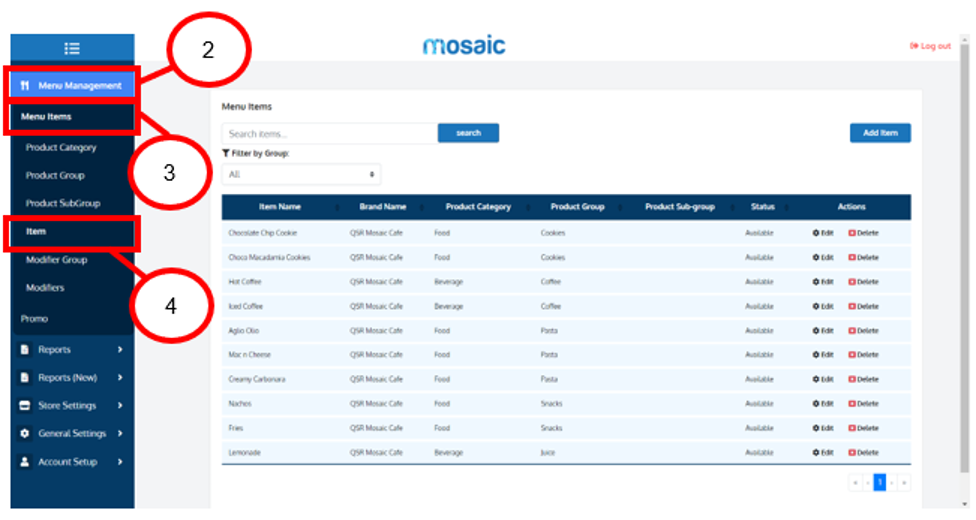The width and height of the screenshot is (976, 520).
Task: Expand the Reports (New) chevron
Action: tap(120, 378)
